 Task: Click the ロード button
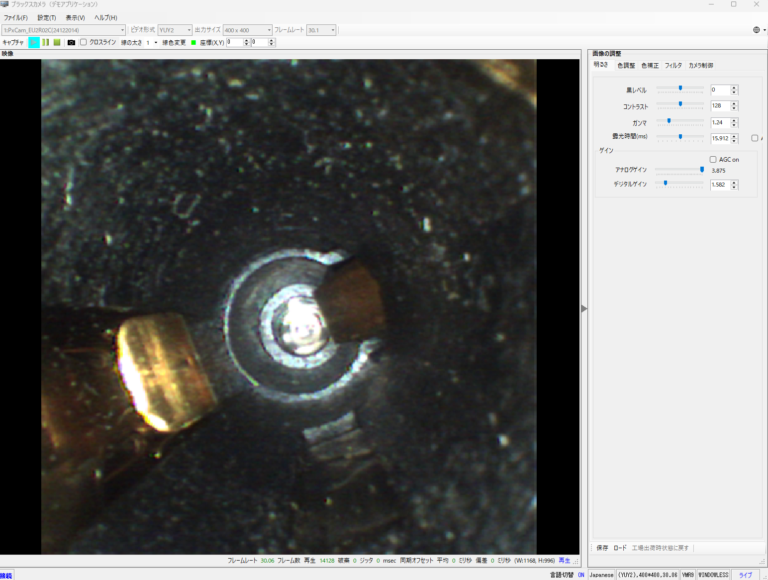[x=620, y=548]
